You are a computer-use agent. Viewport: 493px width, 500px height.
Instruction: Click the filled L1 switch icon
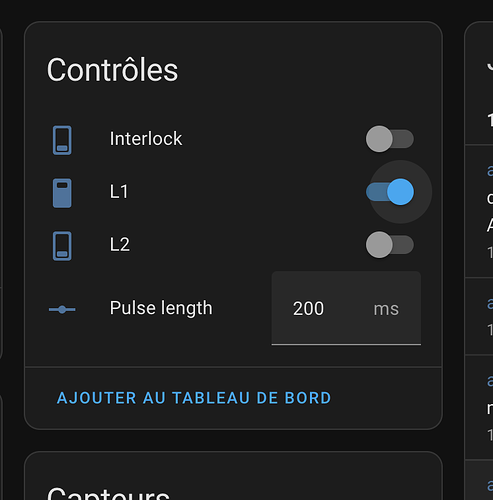coord(62,193)
